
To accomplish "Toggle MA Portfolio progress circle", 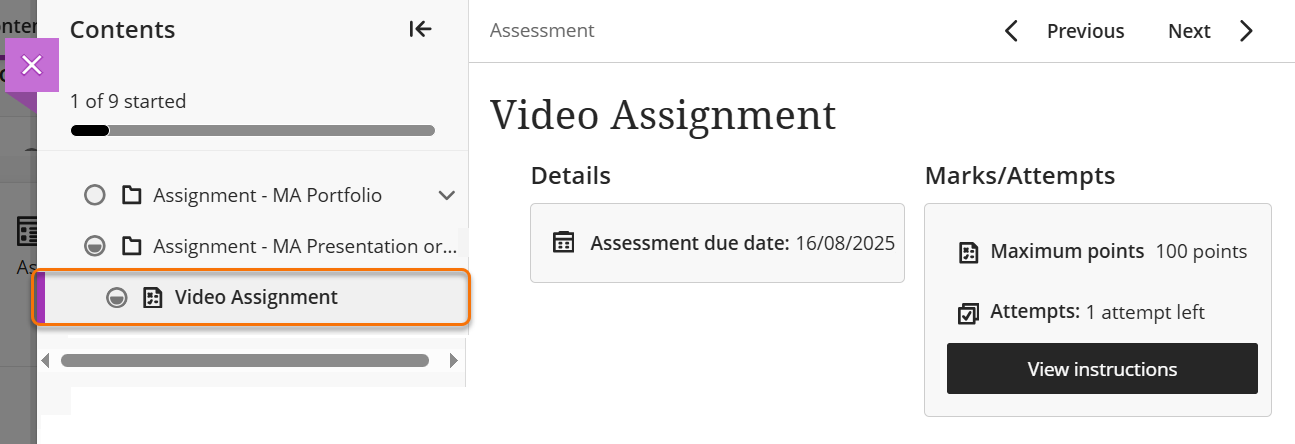I will click(95, 196).
